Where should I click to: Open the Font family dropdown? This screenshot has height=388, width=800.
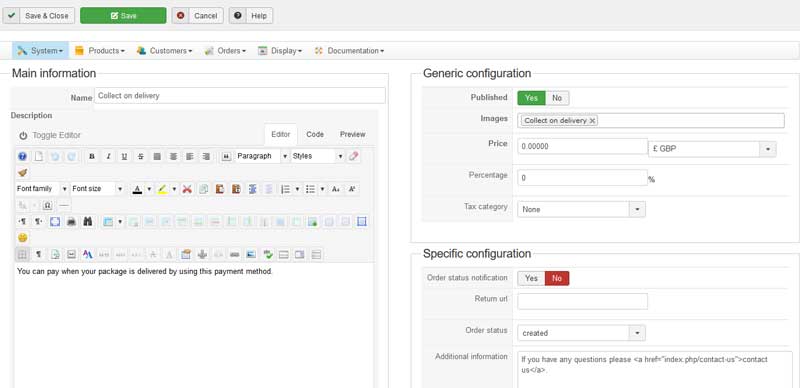[42, 189]
